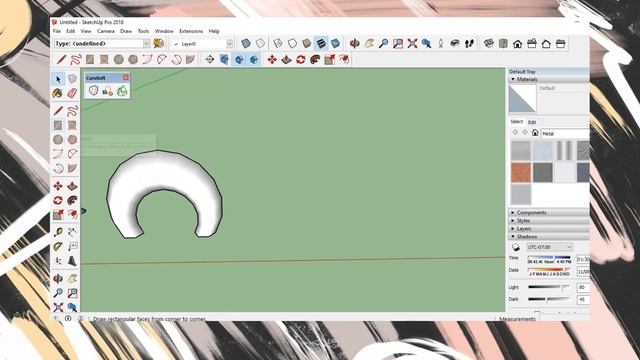Screen dimensions: 640x360
Task: Open the Draw menu
Action: click(126, 31)
